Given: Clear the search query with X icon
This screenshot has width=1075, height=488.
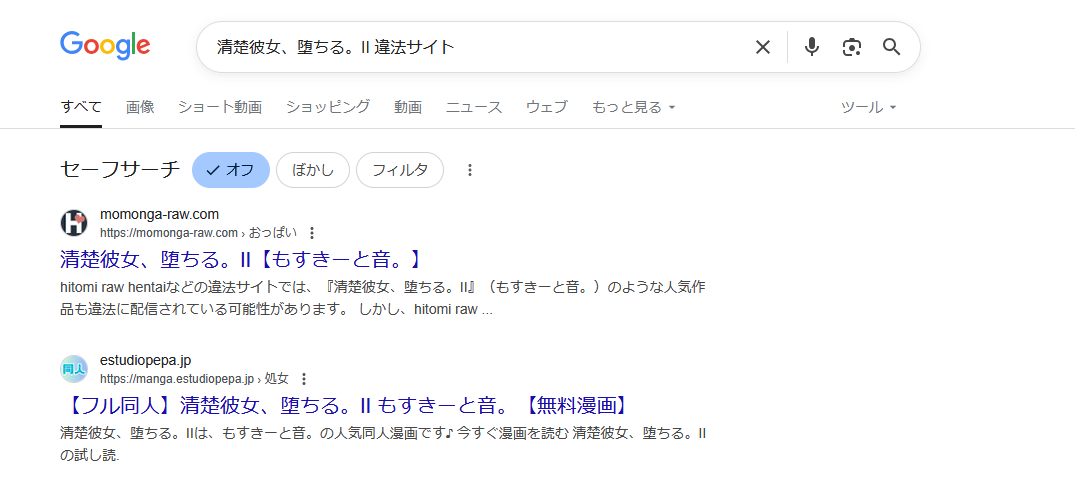Looking at the screenshot, I should pyautogui.click(x=762, y=47).
